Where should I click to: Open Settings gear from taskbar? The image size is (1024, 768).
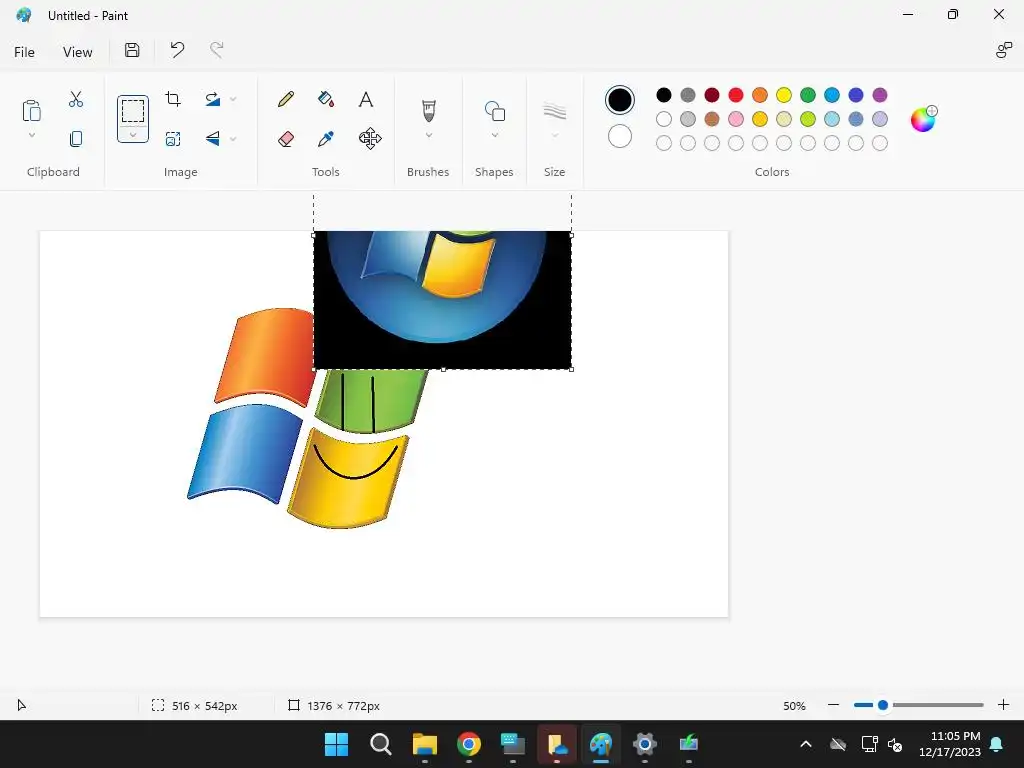click(x=645, y=744)
